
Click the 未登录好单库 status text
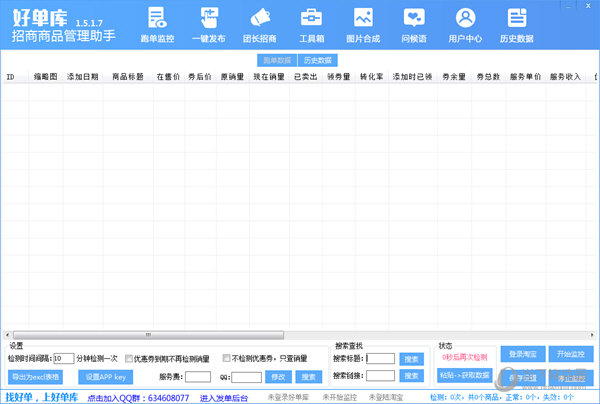pos(288,397)
